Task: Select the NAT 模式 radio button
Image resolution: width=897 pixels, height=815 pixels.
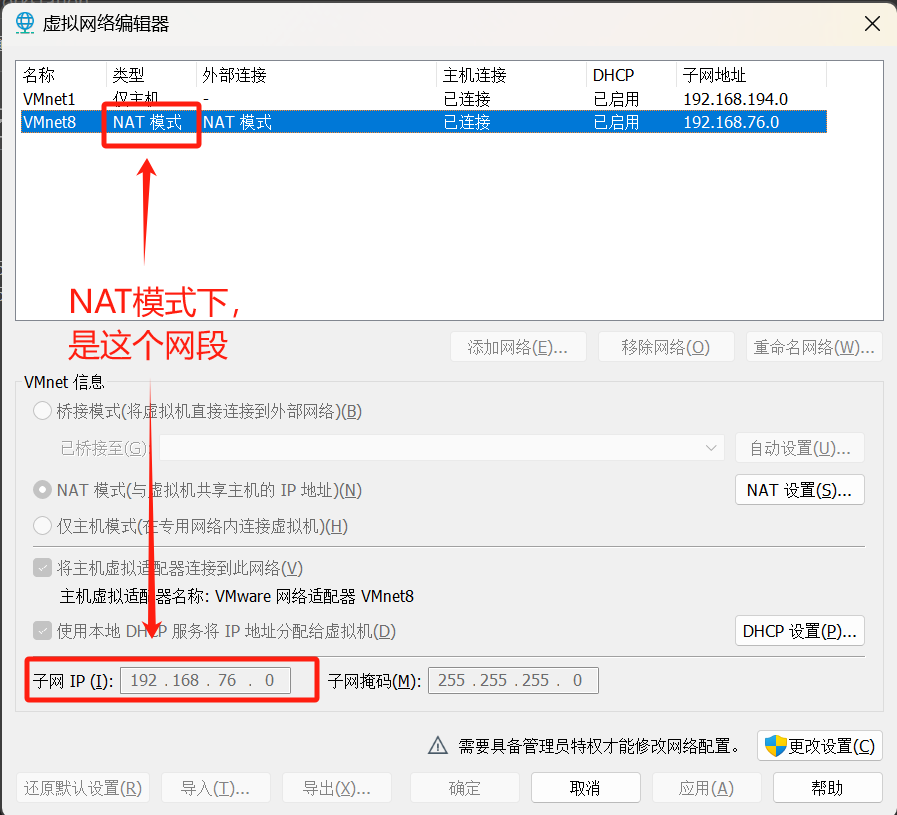Action: tap(42, 490)
